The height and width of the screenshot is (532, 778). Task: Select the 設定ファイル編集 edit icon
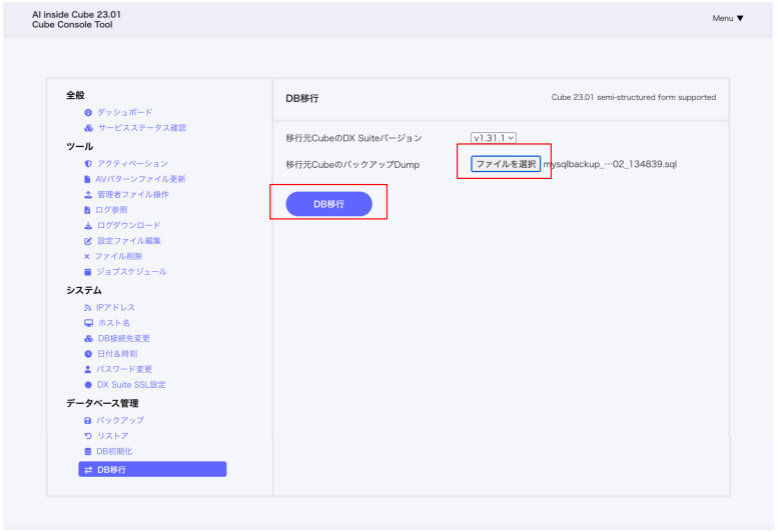click(88, 241)
